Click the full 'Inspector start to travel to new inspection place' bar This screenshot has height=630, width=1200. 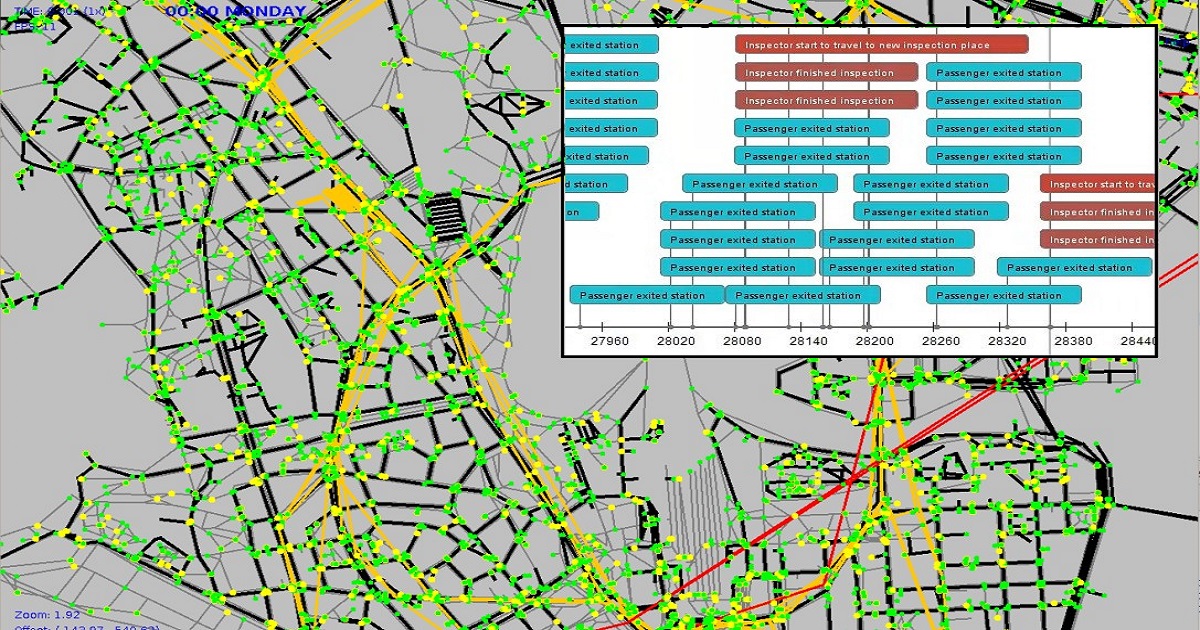(881, 45)
